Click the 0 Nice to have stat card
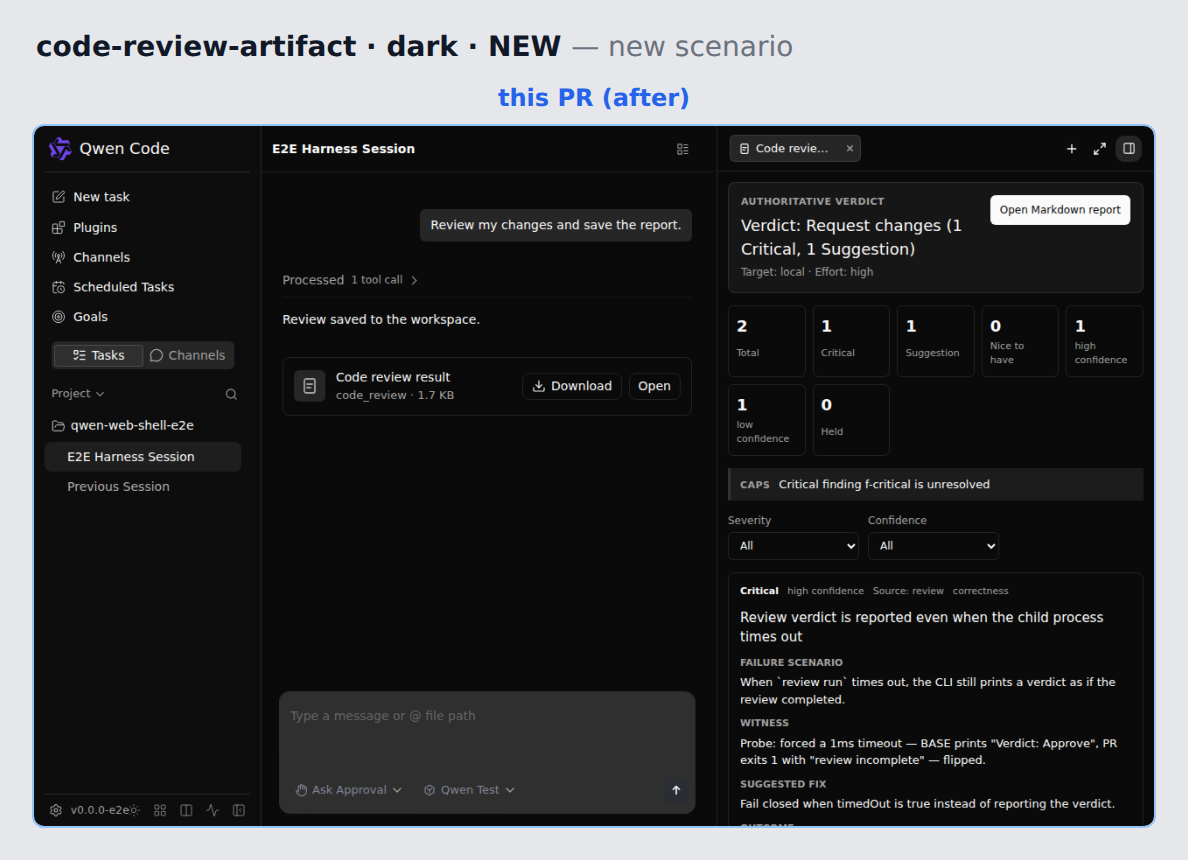 (1020, 341)
